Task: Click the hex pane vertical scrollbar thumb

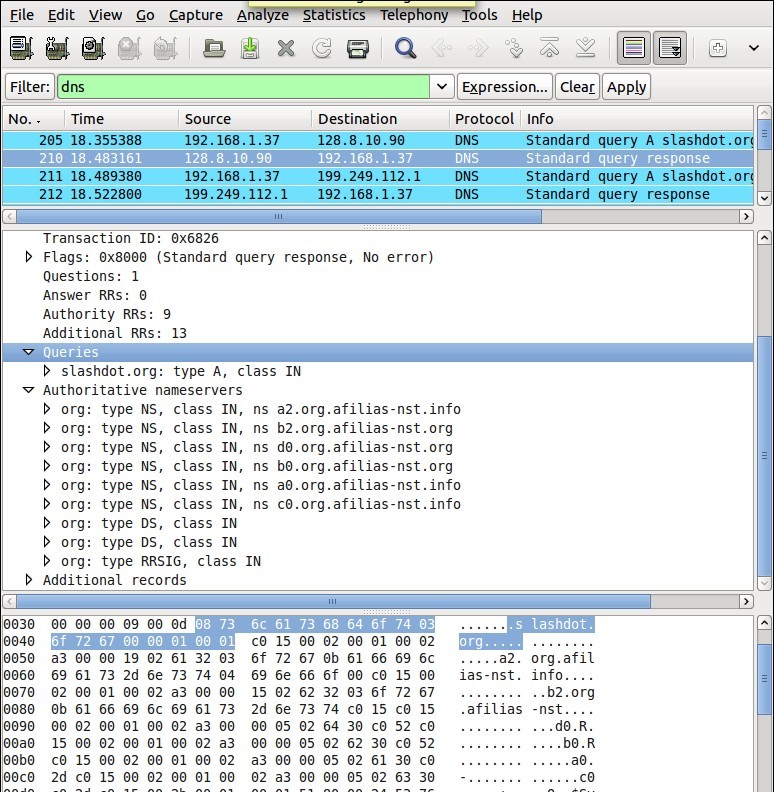Action: (x=764, y=678)
